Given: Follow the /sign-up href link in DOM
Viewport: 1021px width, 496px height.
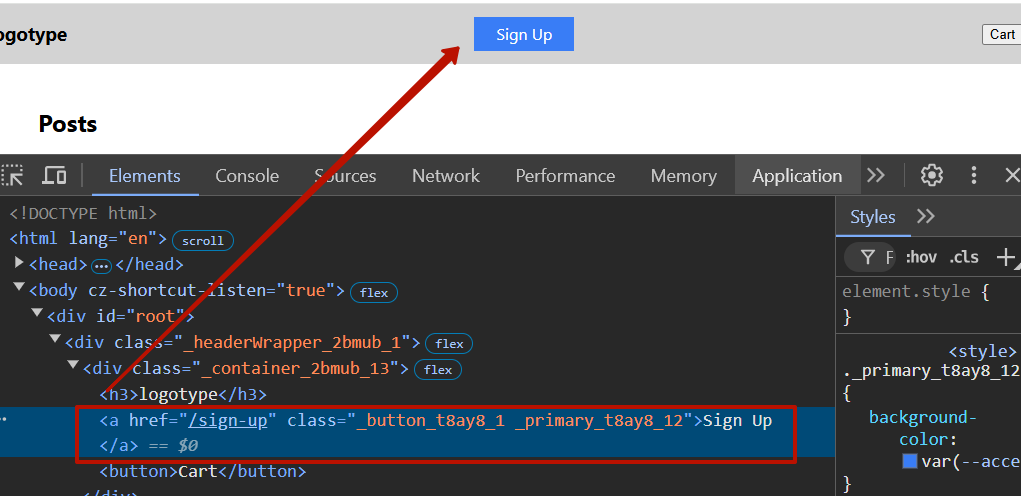Looking at the screenshot, I should click(227, 420).
